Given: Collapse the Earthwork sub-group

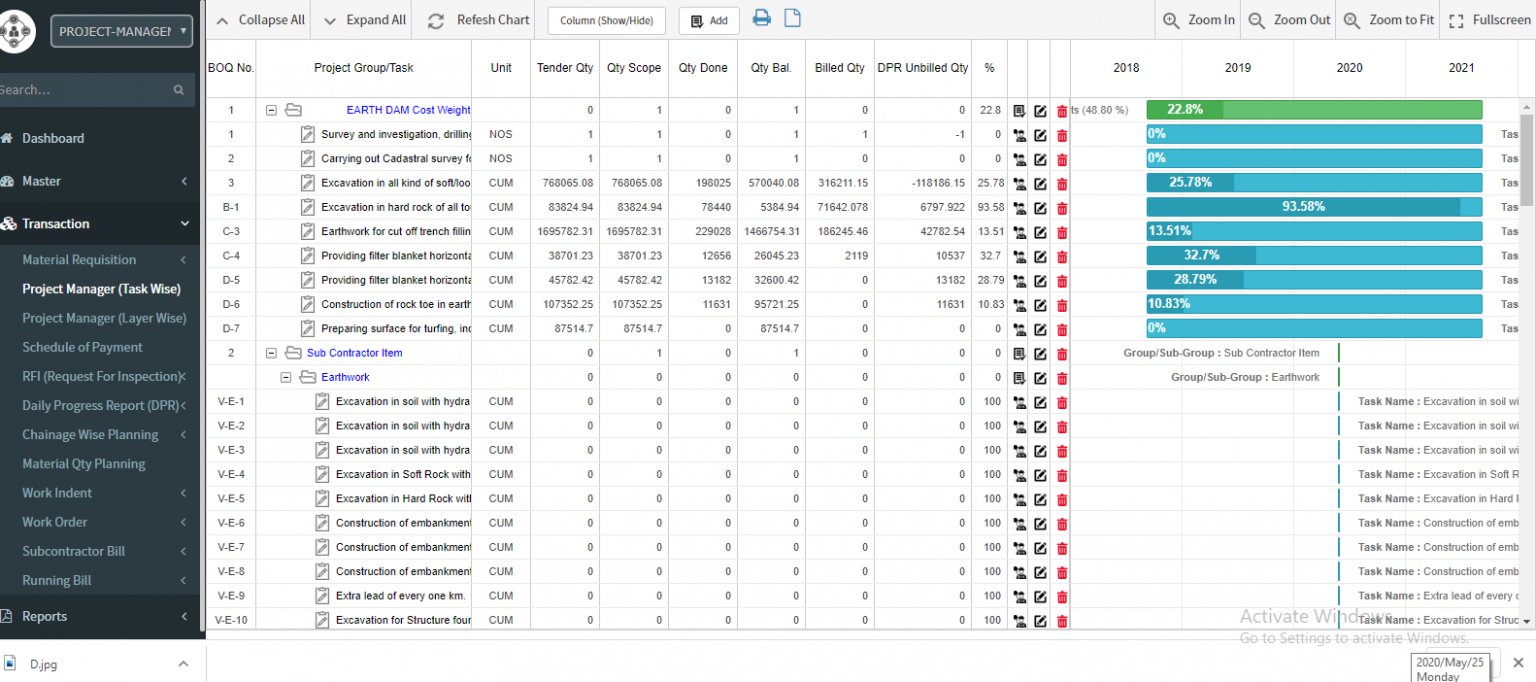Looking at the screenshot, I should click(x=287, y=377).
